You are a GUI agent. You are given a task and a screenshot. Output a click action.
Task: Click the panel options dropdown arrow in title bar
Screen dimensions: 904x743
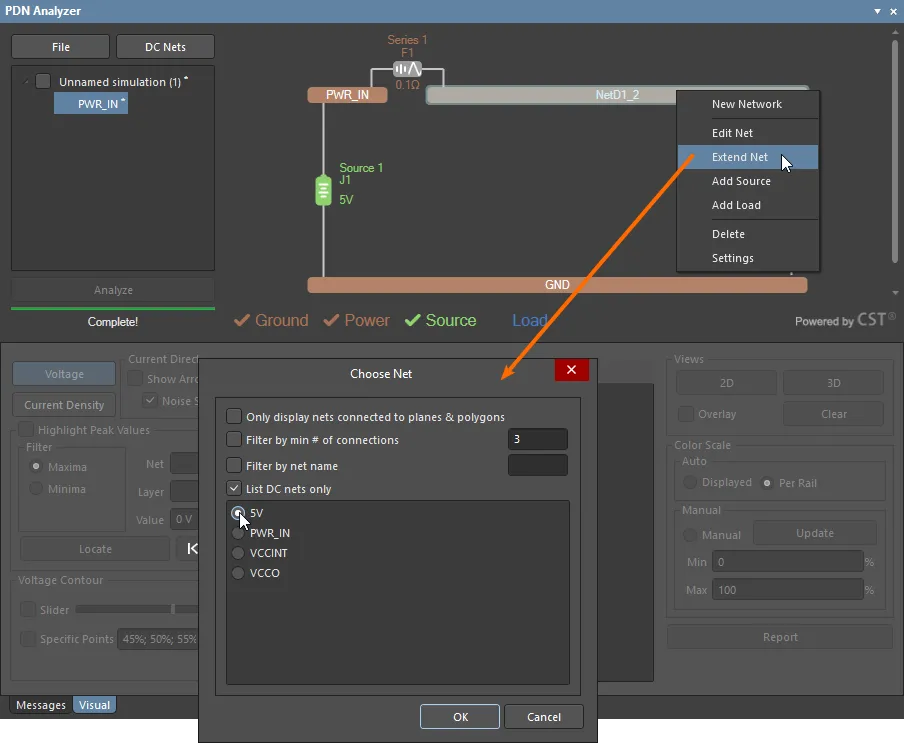(x=877, y=11)
